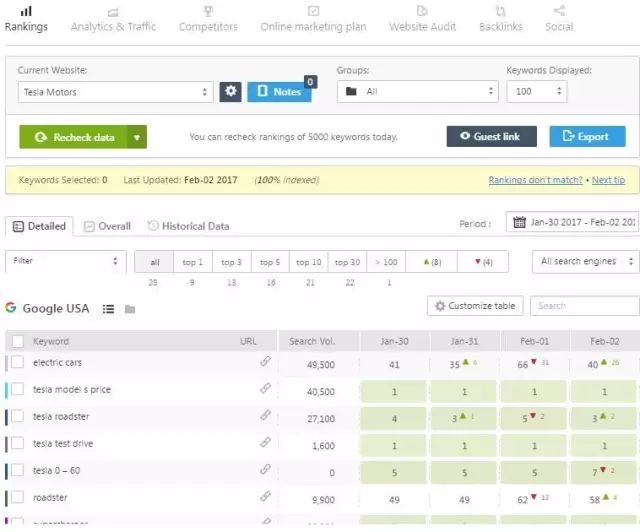Filter keywords by top 3

[x=231, y=262]
